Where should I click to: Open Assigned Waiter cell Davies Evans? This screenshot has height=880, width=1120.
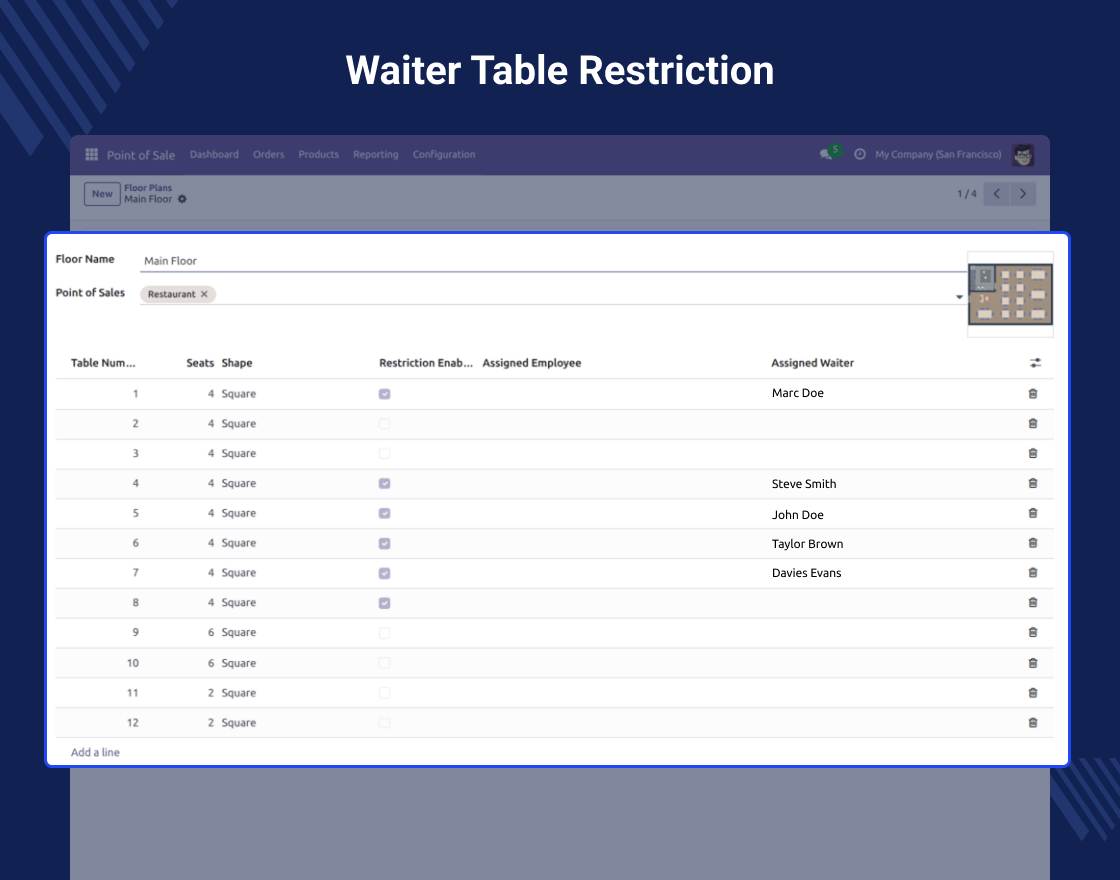click(806, 573)
